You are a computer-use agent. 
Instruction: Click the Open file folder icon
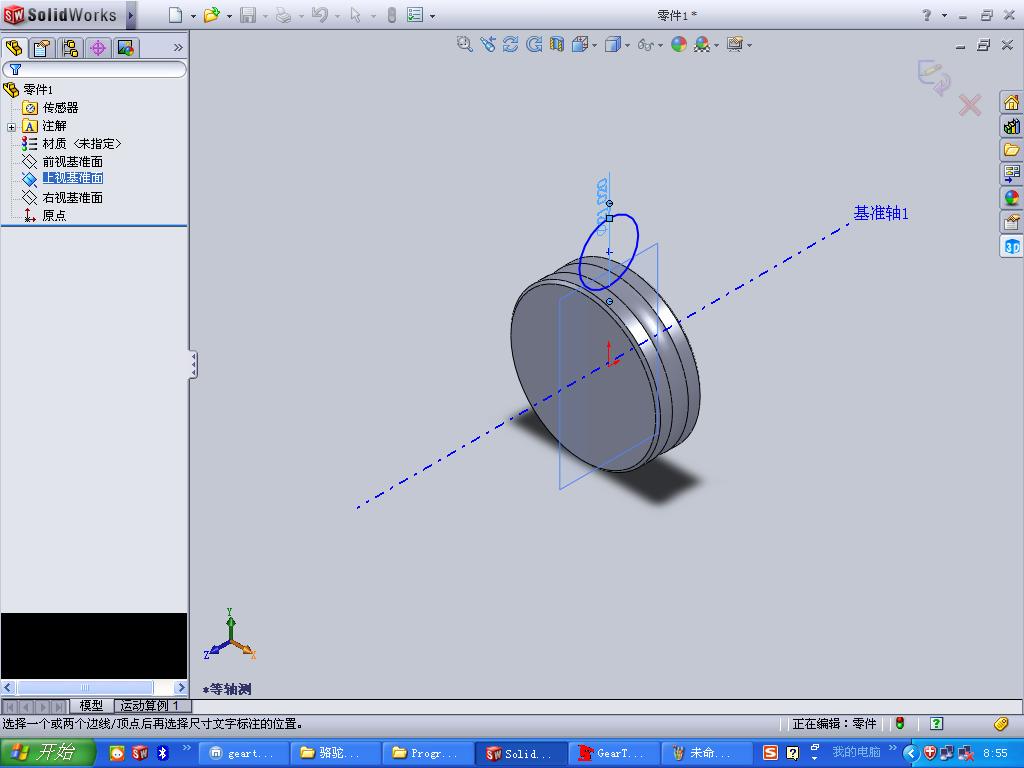coord(211,15)
